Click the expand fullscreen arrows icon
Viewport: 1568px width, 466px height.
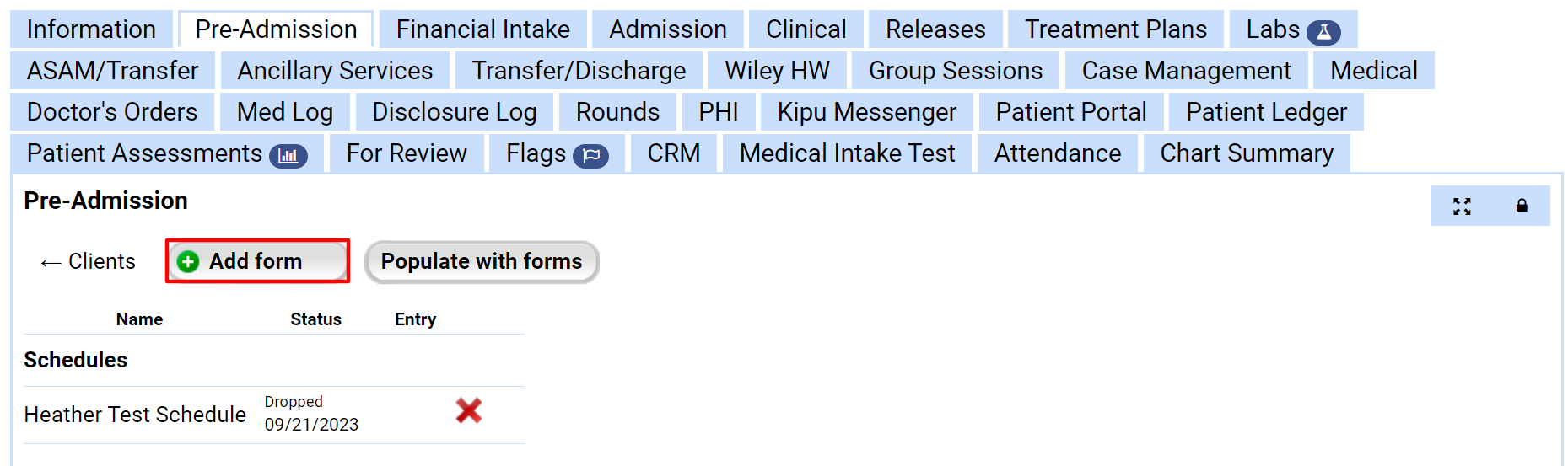(x=1462, y=206)
